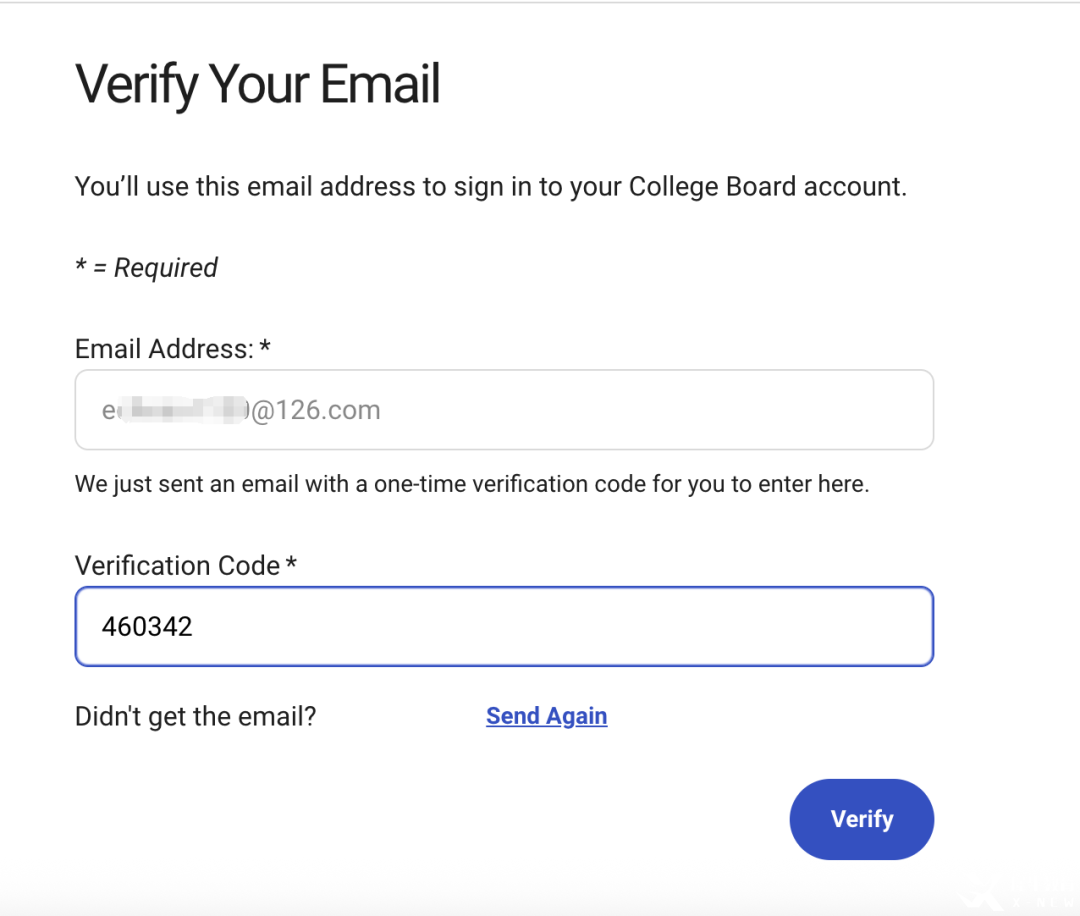
Task: Click the italic "Required" word in the legend
Action: [166, 268]
